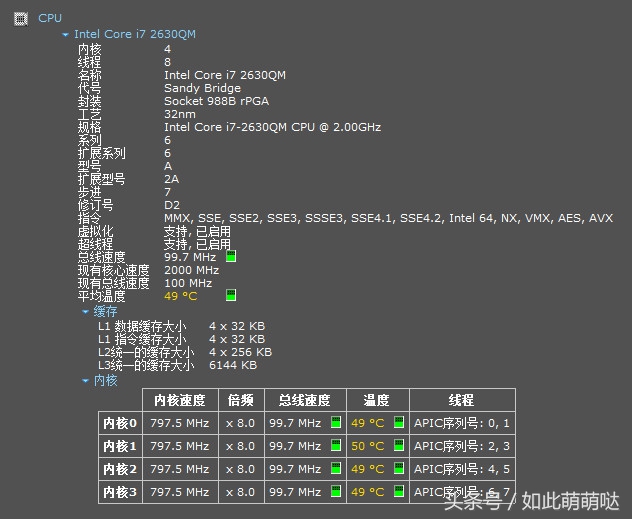Select the 内核3 row label
632x519 pixels.
pyautogui.click(x=120, y=492)
